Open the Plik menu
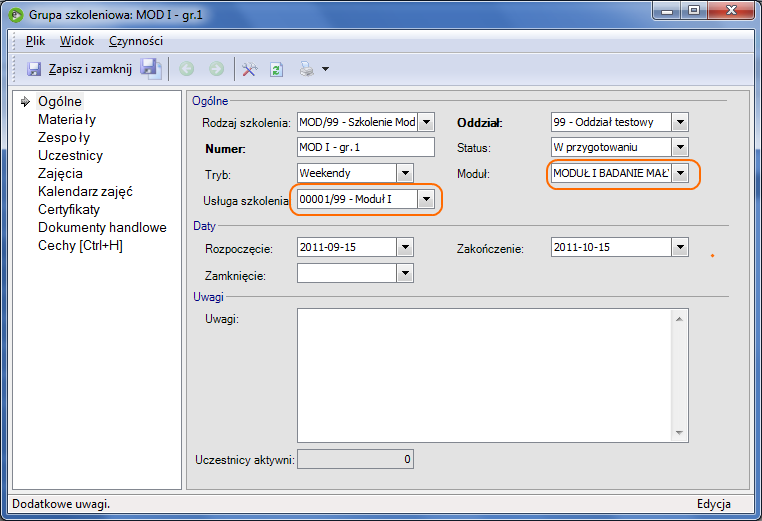This screenshot has height=521, width=762. pyautogui.click(x=35, y=41)
